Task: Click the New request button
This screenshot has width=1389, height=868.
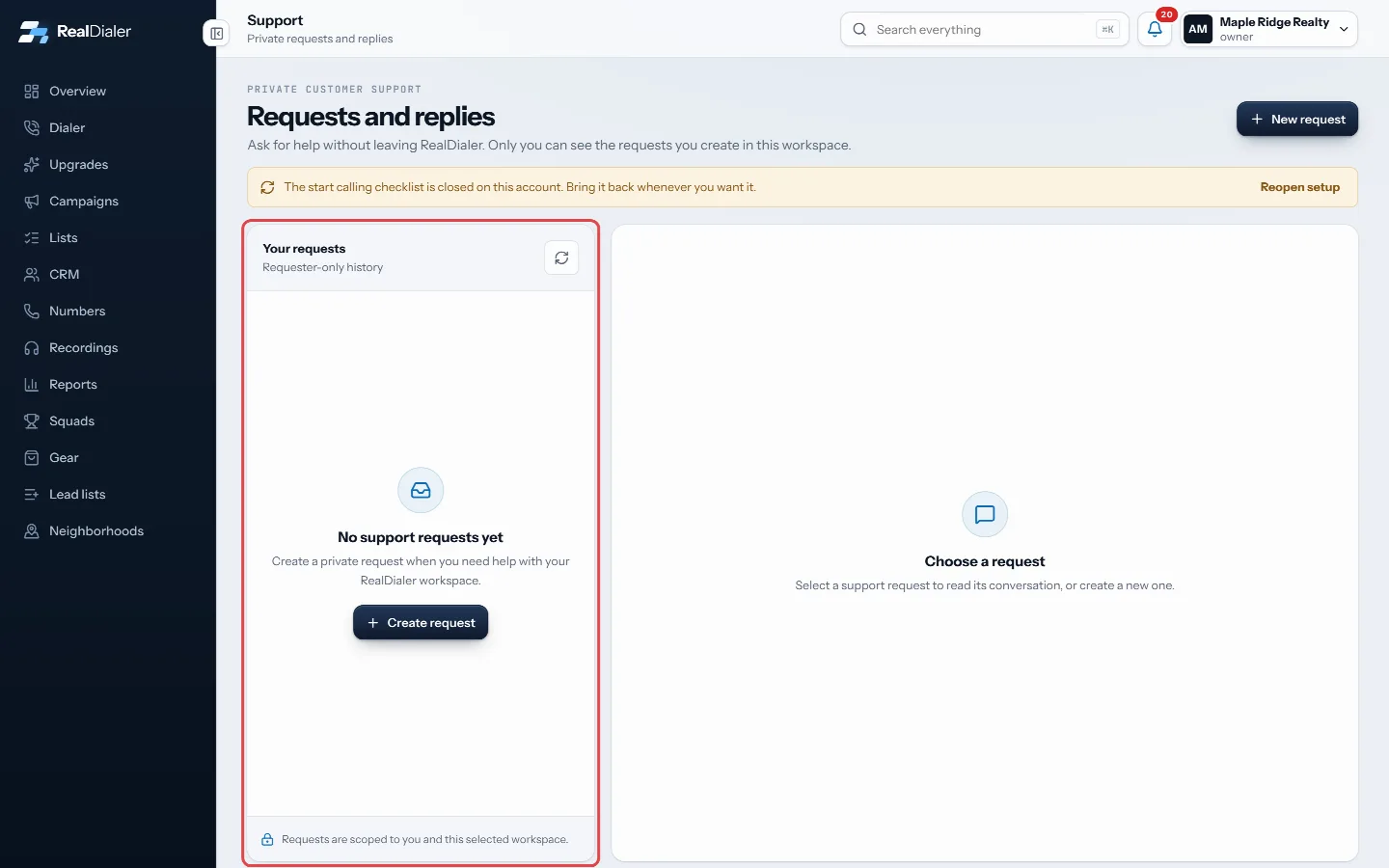Action: [x=1297, y=119]
